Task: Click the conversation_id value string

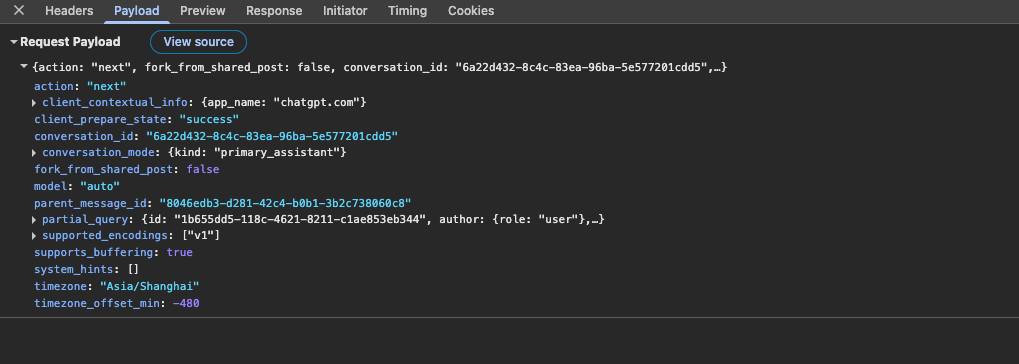Action: 272,136
